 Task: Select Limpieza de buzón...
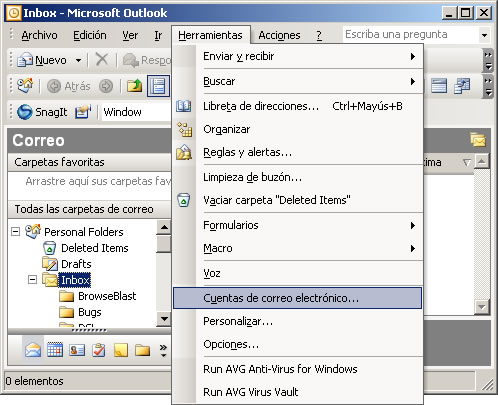298,177
